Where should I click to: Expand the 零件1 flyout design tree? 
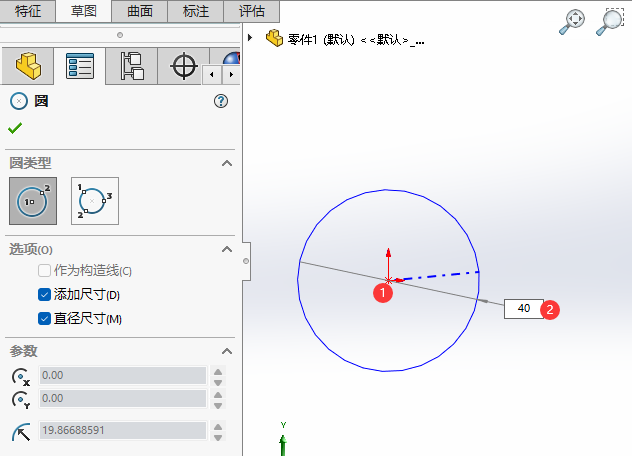tap(250, 38)
